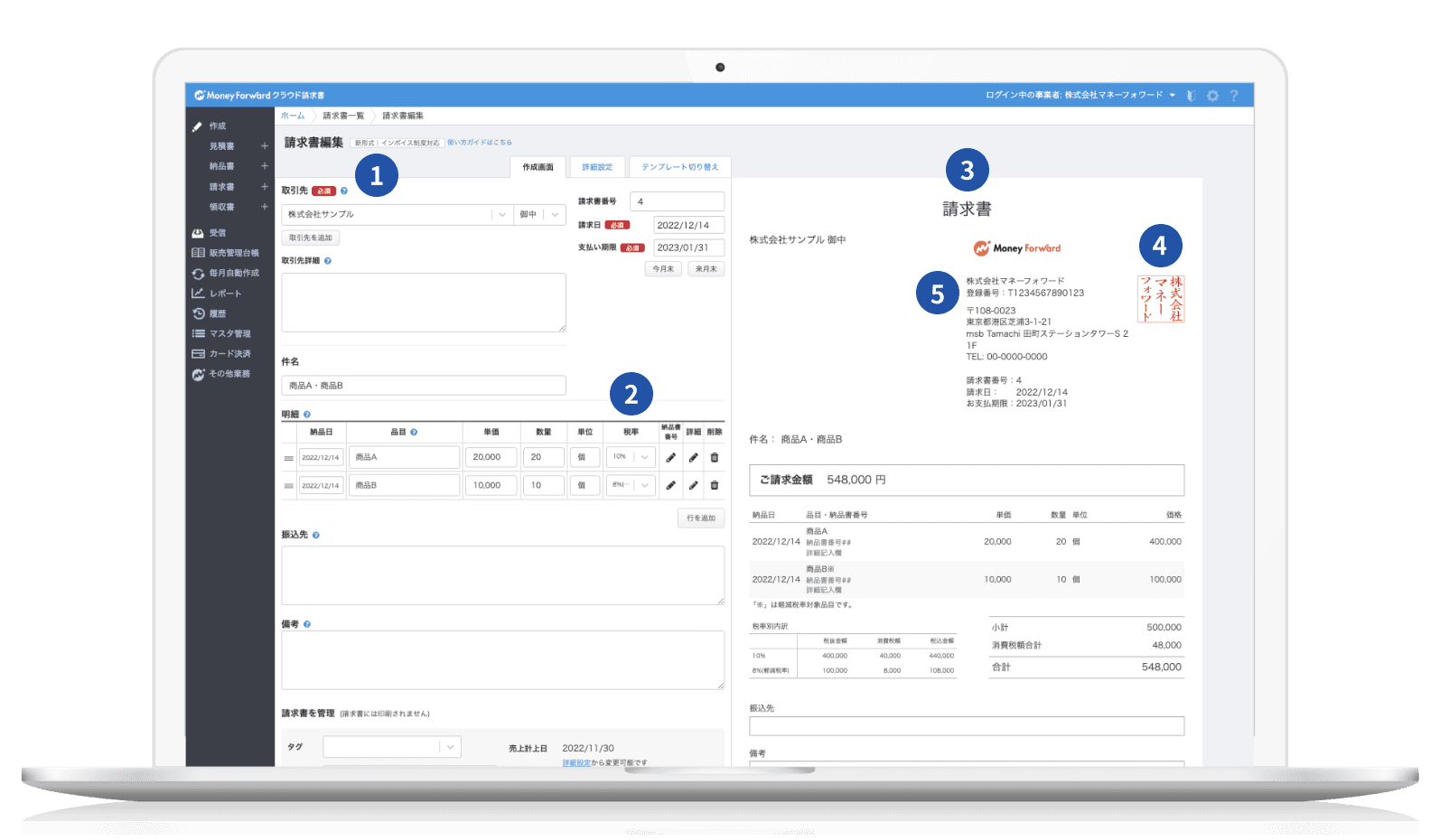Open the 御中 honorific dropdown
The width and height of the screenshot is (1440, 840).
[x=555, y=215]
